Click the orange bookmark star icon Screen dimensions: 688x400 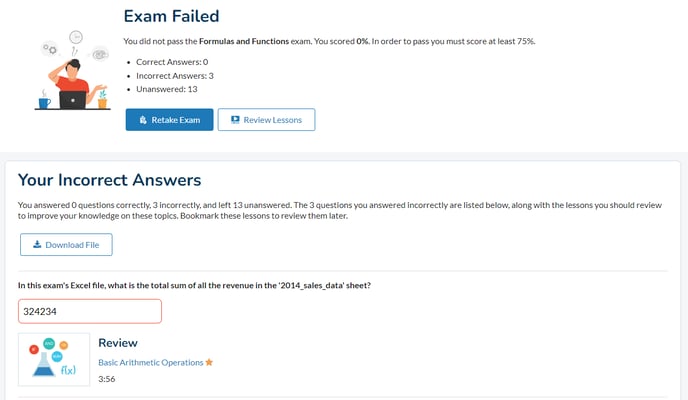point(209,362)
